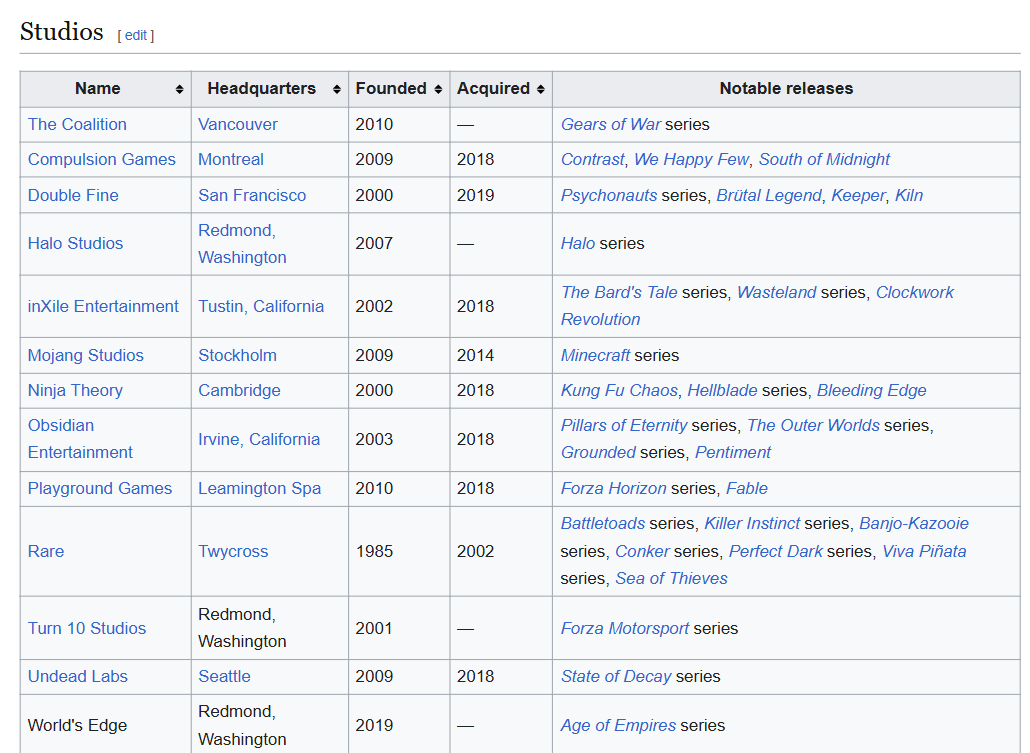This screenshot has height=753, width=1030.
Task: Open Contrast game link
Action: [x=593, y=160]
